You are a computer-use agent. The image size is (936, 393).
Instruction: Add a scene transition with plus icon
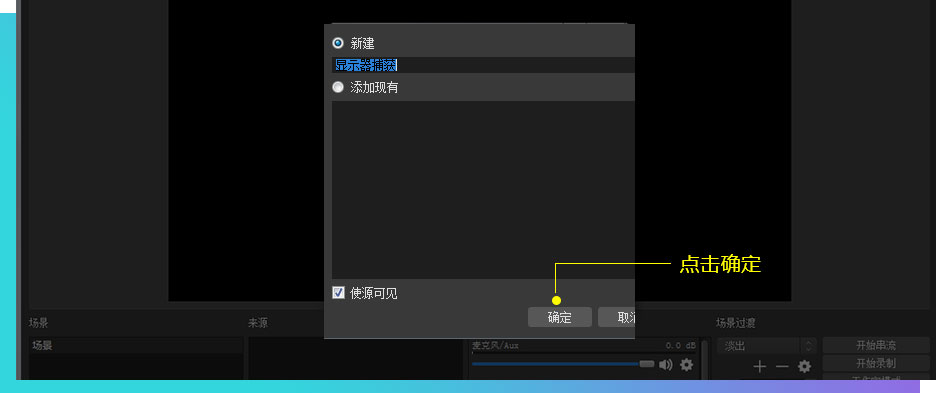tap(759, 366)
